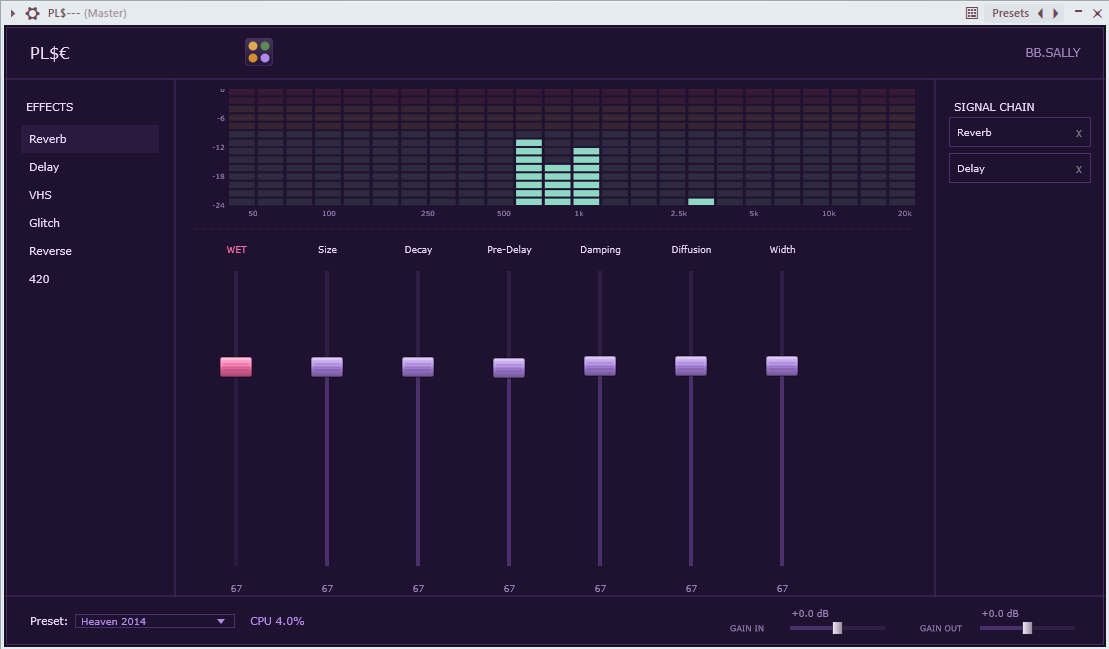Remove Delay from the signal chain

[1079, 169]
